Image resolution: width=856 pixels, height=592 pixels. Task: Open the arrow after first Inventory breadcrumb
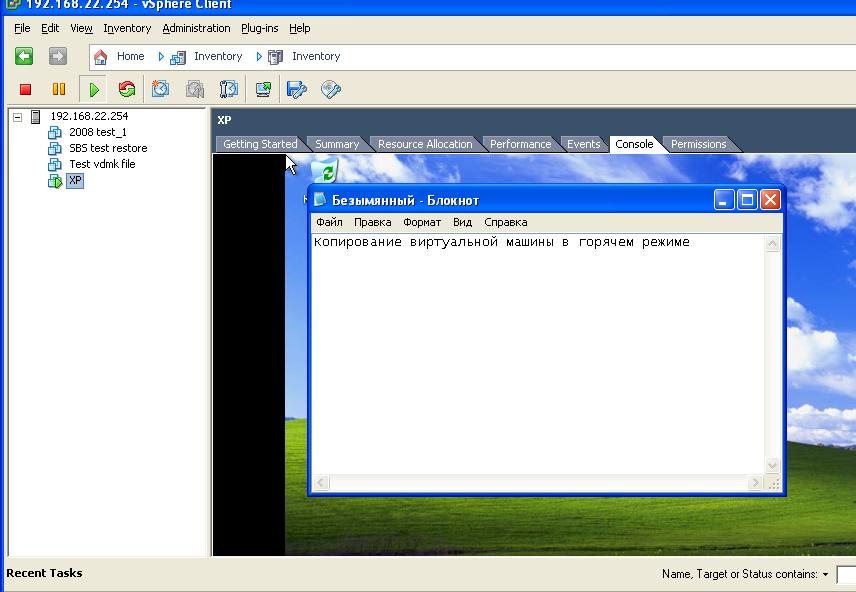point(259,56)
